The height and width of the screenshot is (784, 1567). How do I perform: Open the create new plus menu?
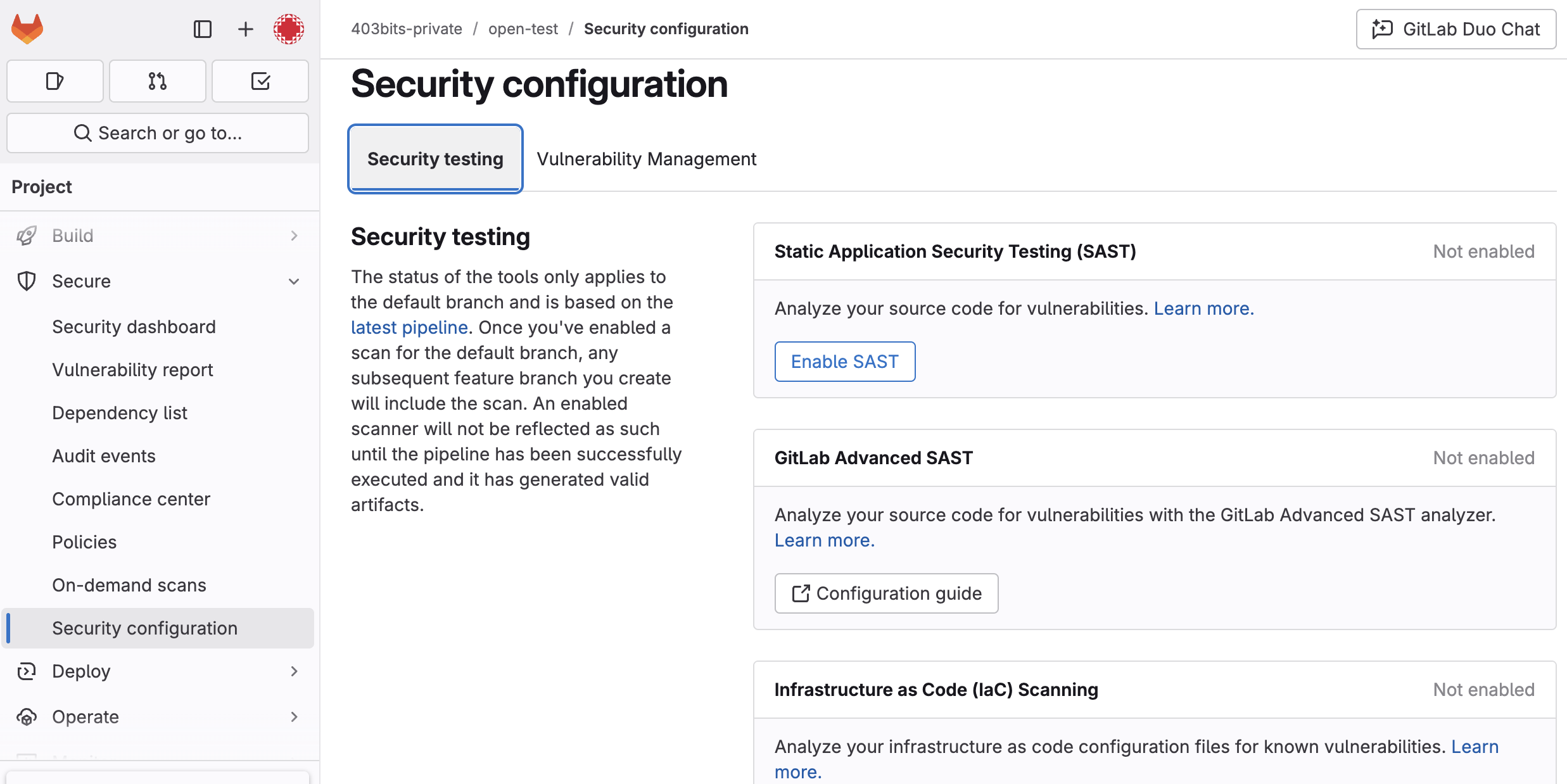245,29
